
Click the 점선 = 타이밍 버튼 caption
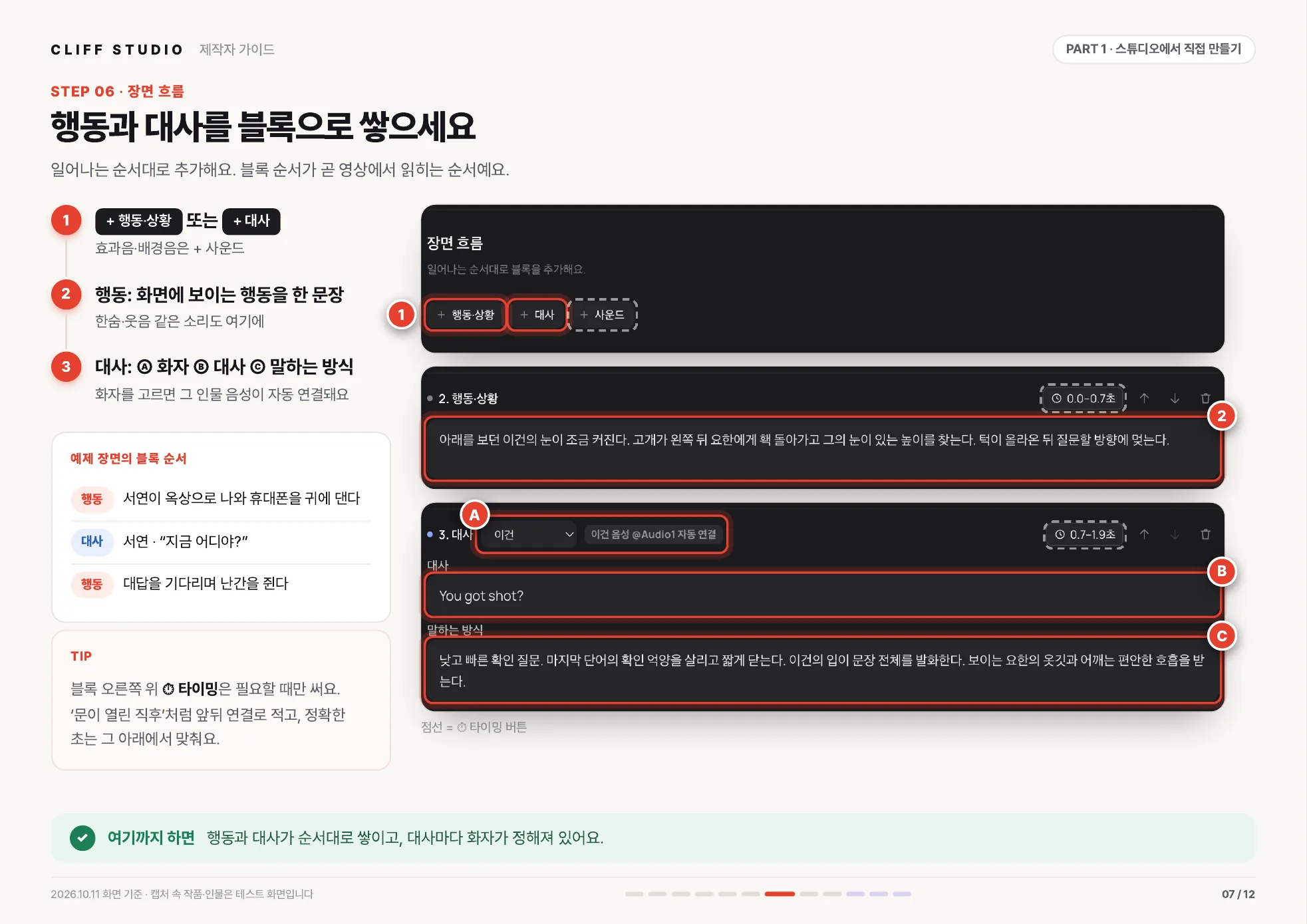point(474,727)
